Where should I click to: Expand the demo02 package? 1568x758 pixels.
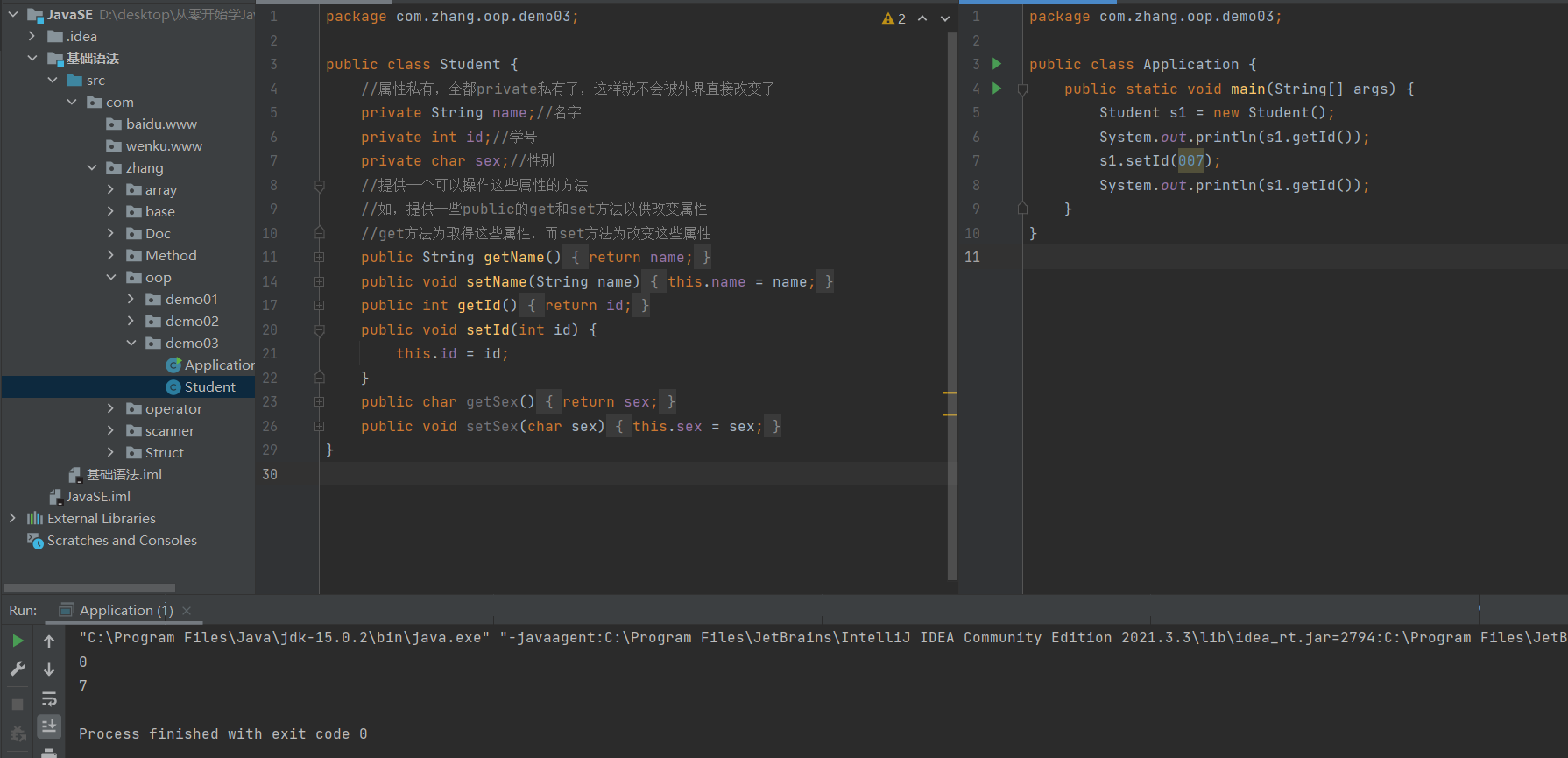pos(131,321)
